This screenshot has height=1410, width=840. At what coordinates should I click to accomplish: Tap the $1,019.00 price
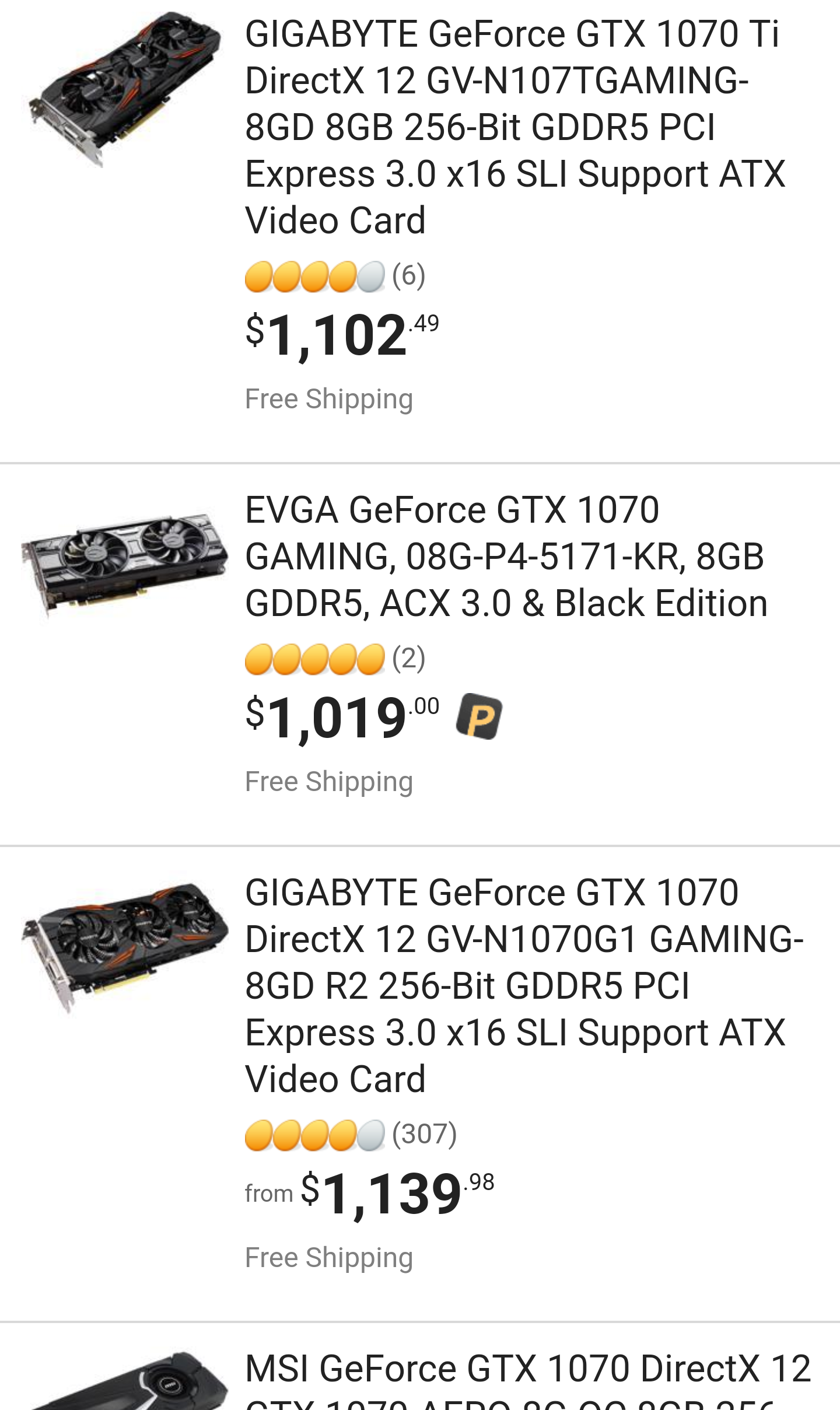click(x=341, y=717)
